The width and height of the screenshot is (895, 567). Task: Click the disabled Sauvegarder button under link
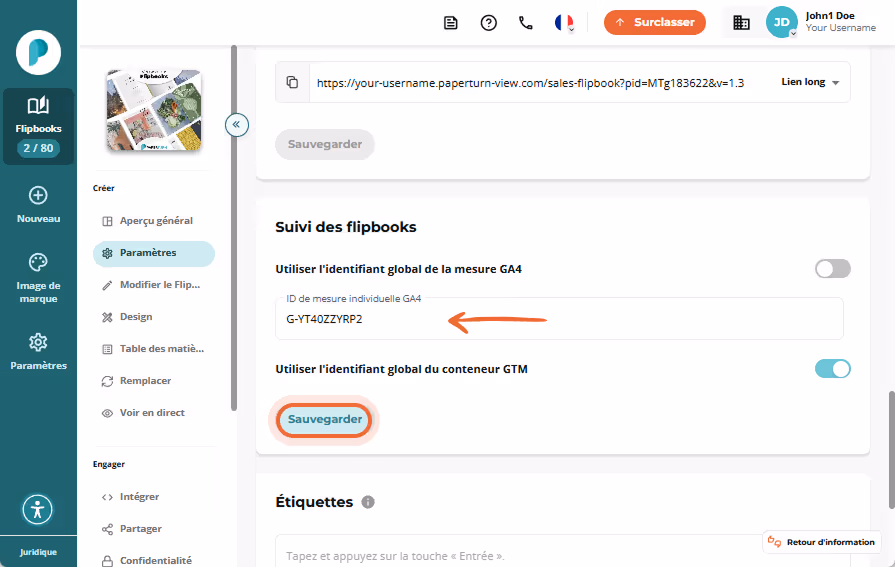click(325, 144)
